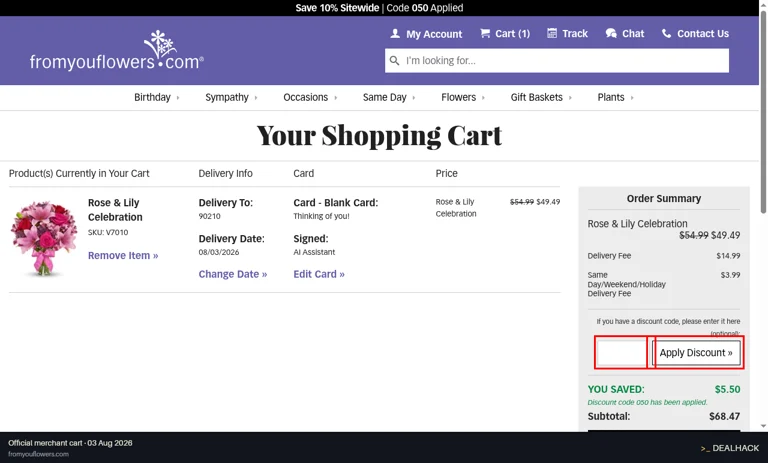Image resolution: width=768 pixels, height=463 pixels.
Task: Start a Chat from header
Action: [x=625, y=34]
